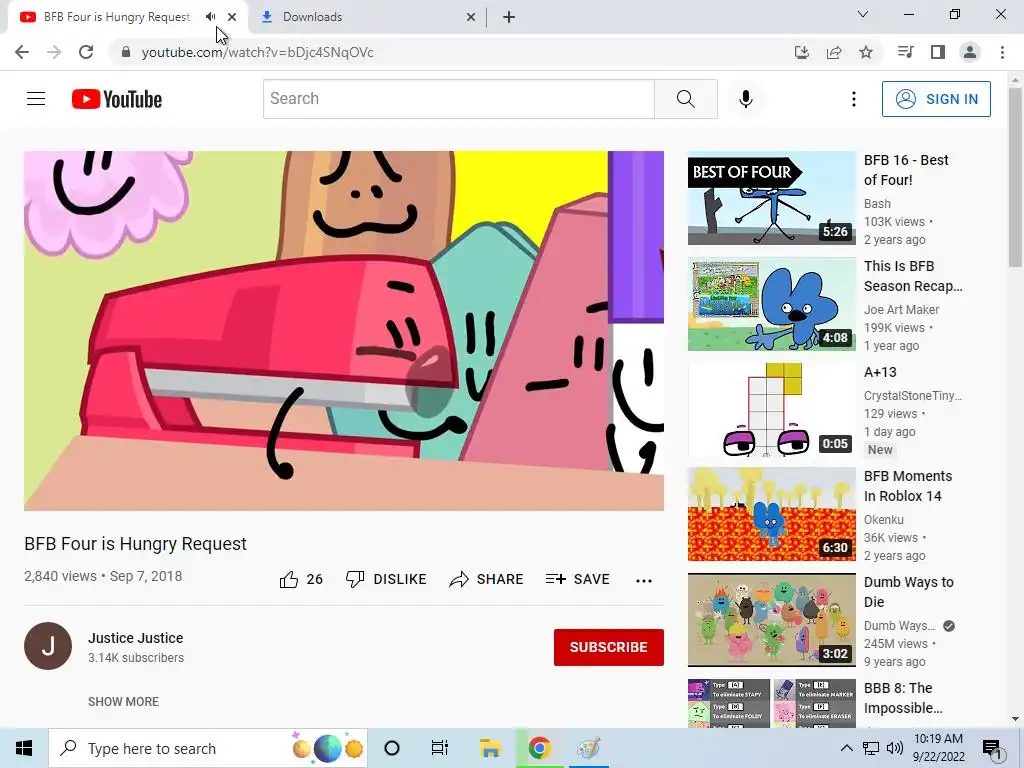Open YouTube settings three-dot menu
The image size is (1024, 768).
click(x=854, y=99)
